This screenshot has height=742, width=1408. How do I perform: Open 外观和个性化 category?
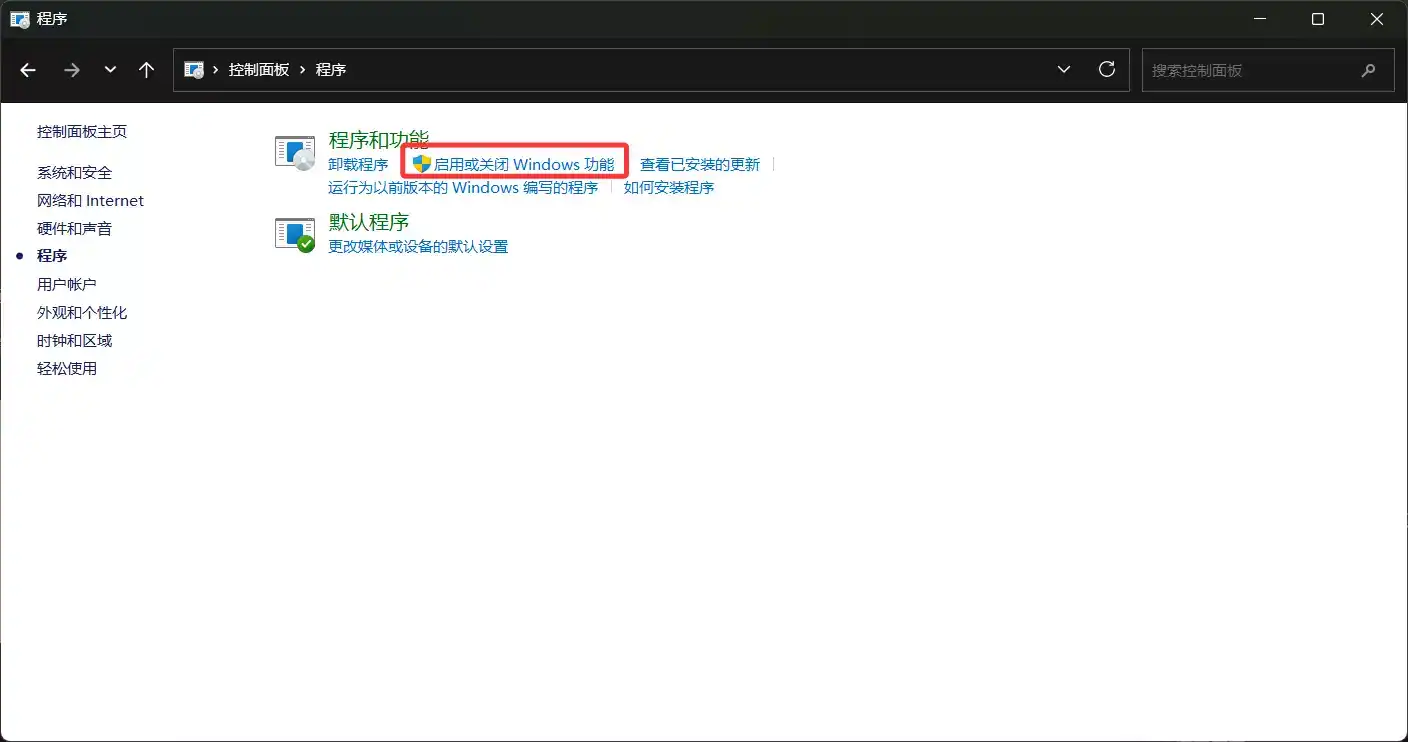[x=82, y=313]
